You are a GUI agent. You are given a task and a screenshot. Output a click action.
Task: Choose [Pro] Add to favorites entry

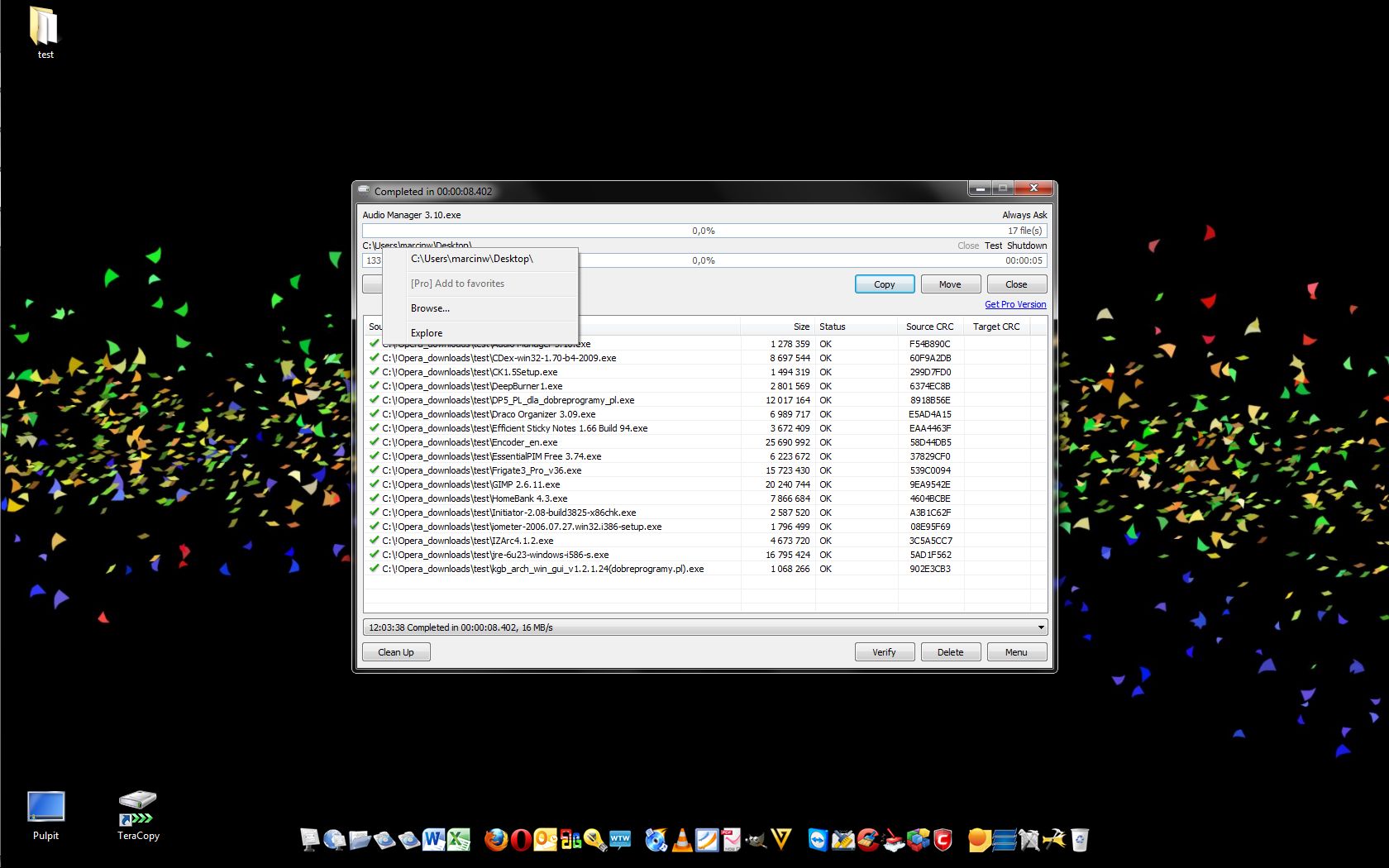pos(480,284)
